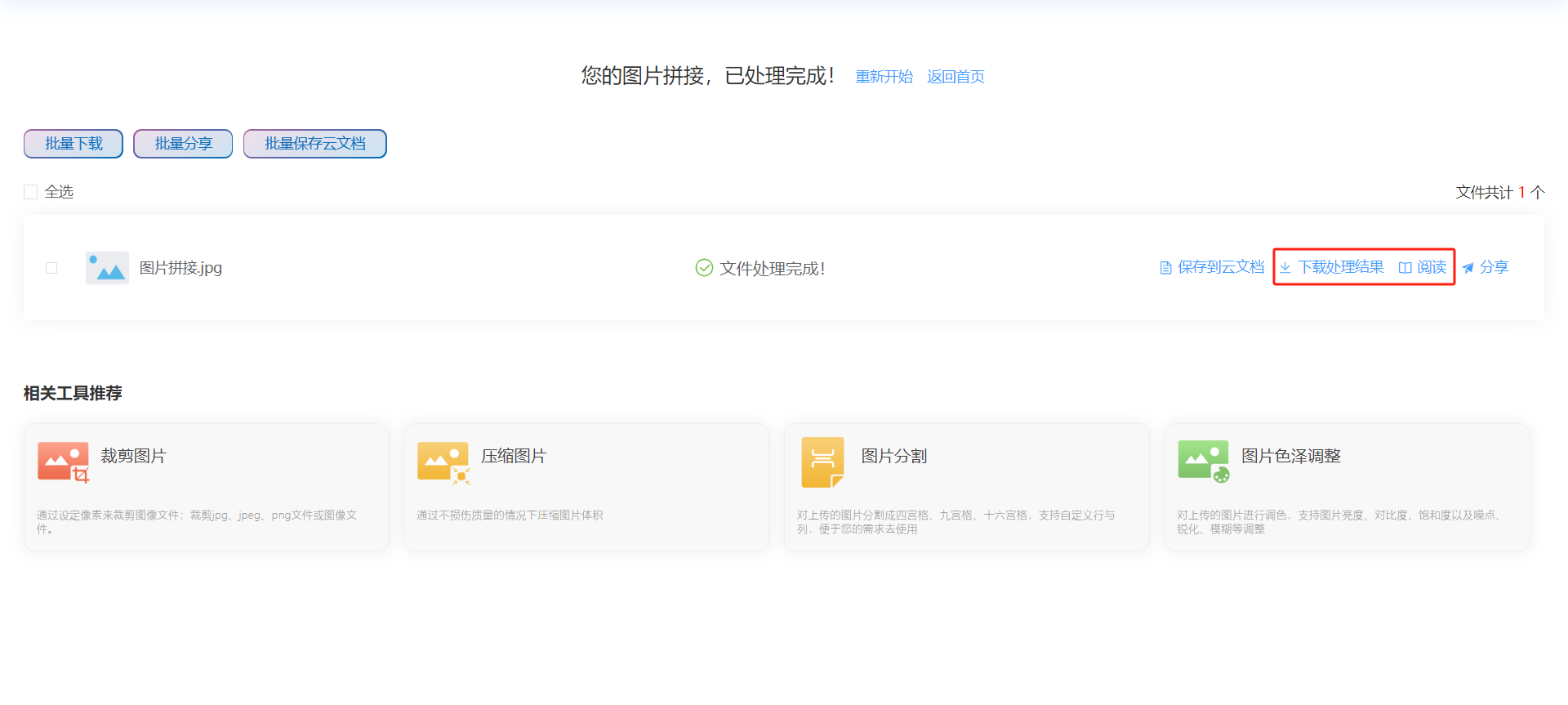Open the 压缩图片 compress tool icon
Screen dimensions: 1568x705
(443, 463)
